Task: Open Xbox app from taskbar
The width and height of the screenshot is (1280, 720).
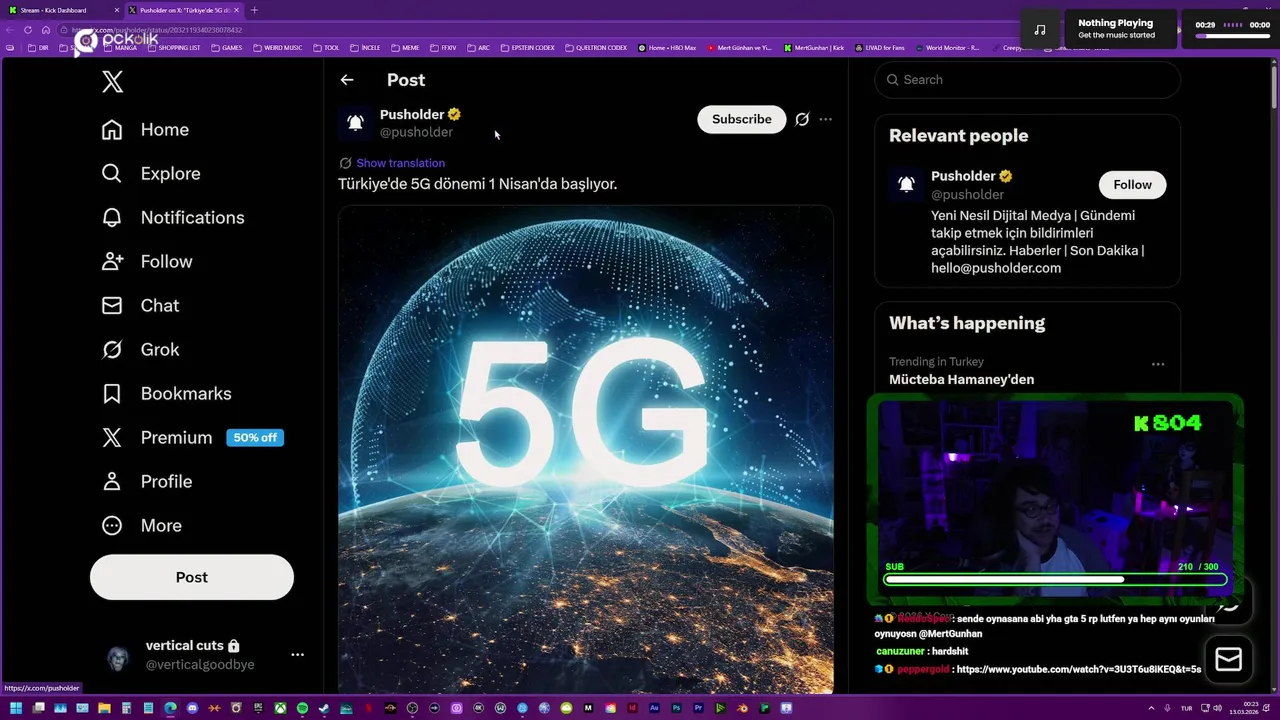Action: (x=280, y=709)
